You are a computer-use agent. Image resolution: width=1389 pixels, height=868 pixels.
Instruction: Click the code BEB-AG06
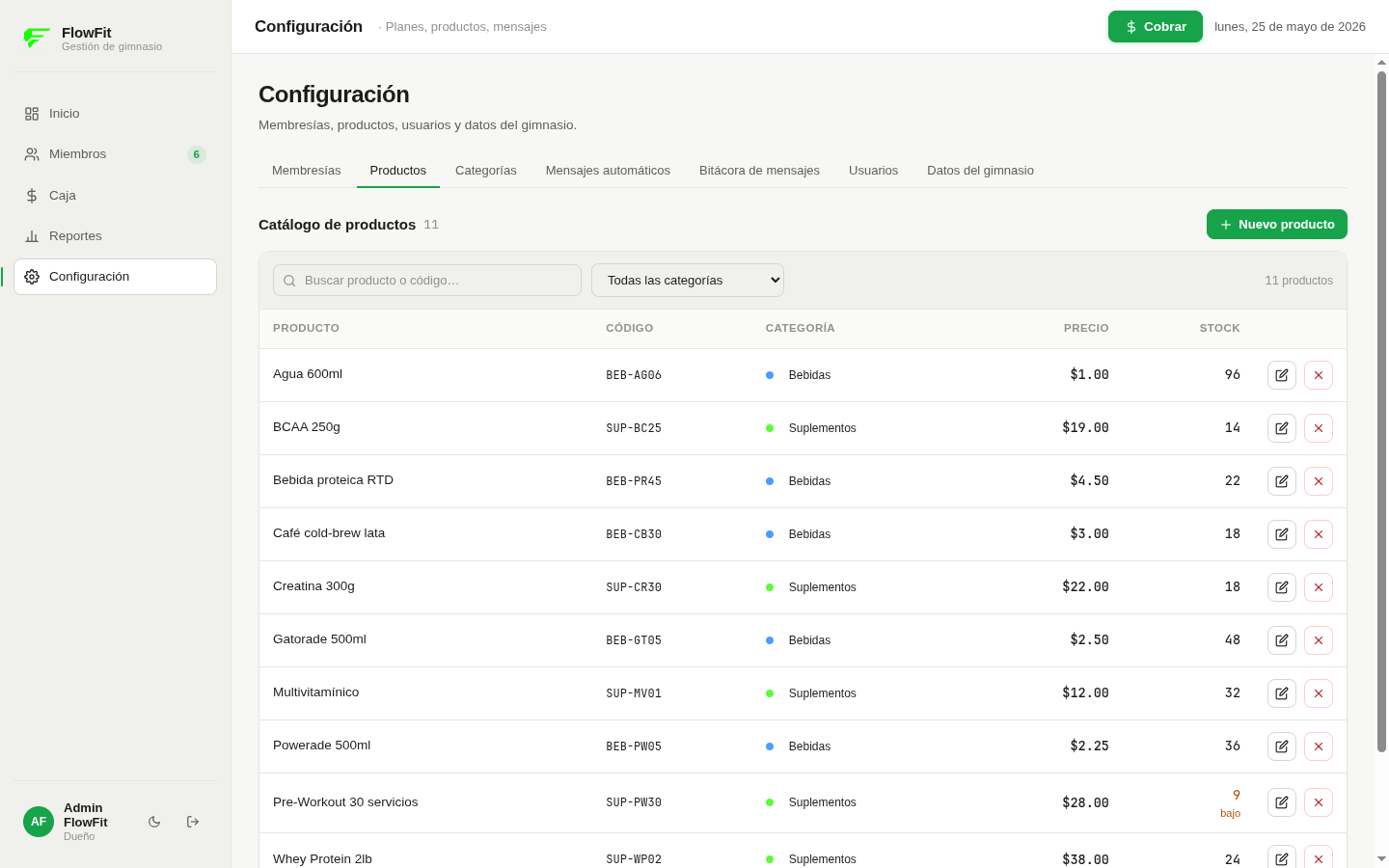click(634, 375)
